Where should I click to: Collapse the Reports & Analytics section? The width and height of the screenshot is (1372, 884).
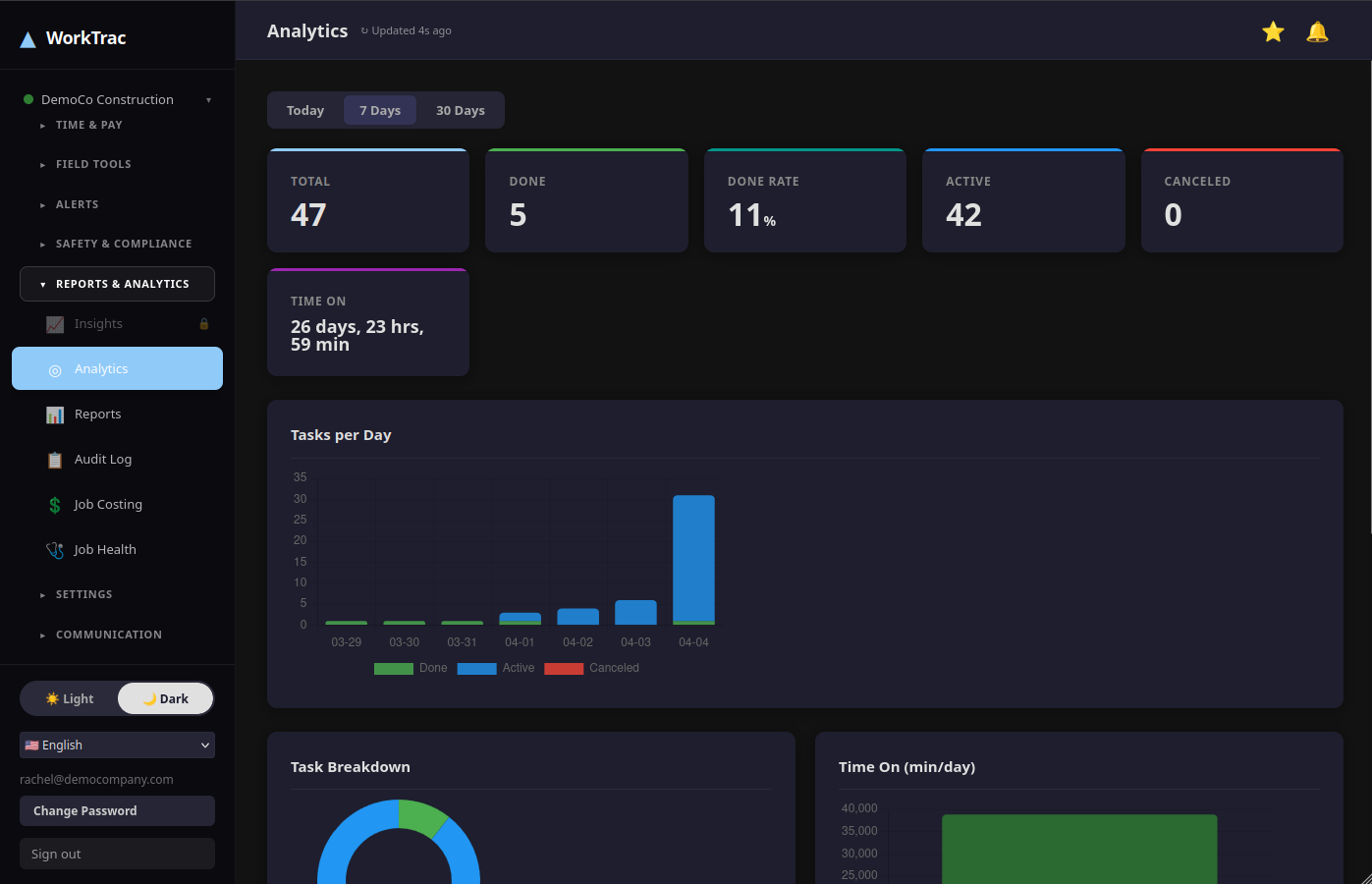[x=117, y=284]
